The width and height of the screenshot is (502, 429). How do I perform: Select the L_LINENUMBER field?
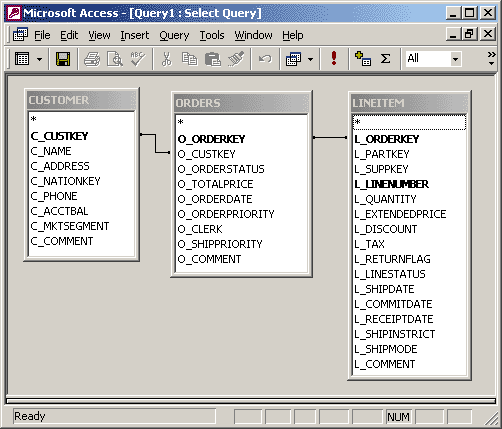pos(410,184)
